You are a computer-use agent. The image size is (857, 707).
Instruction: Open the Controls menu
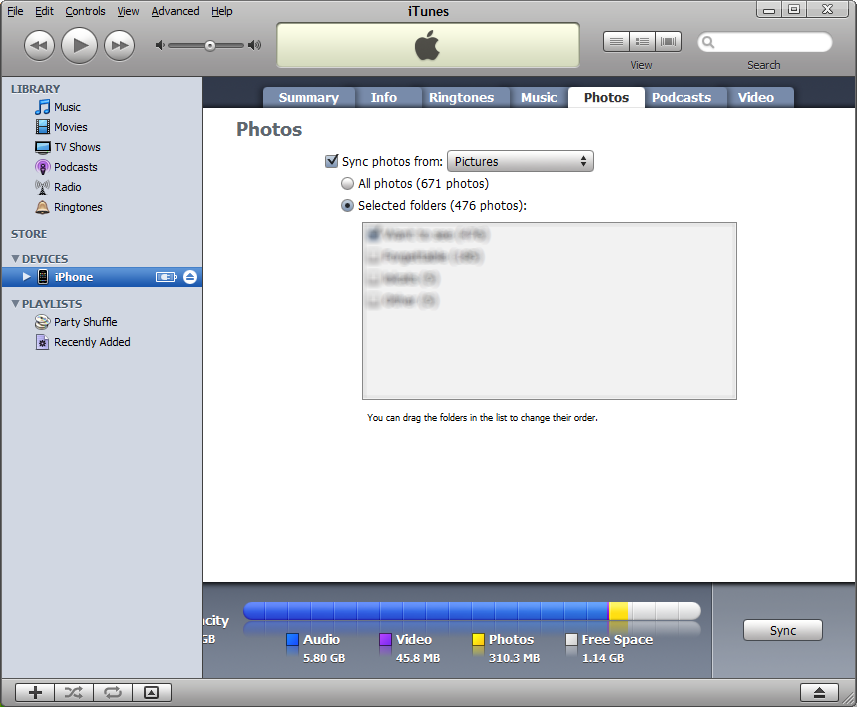tap(85, 11)
